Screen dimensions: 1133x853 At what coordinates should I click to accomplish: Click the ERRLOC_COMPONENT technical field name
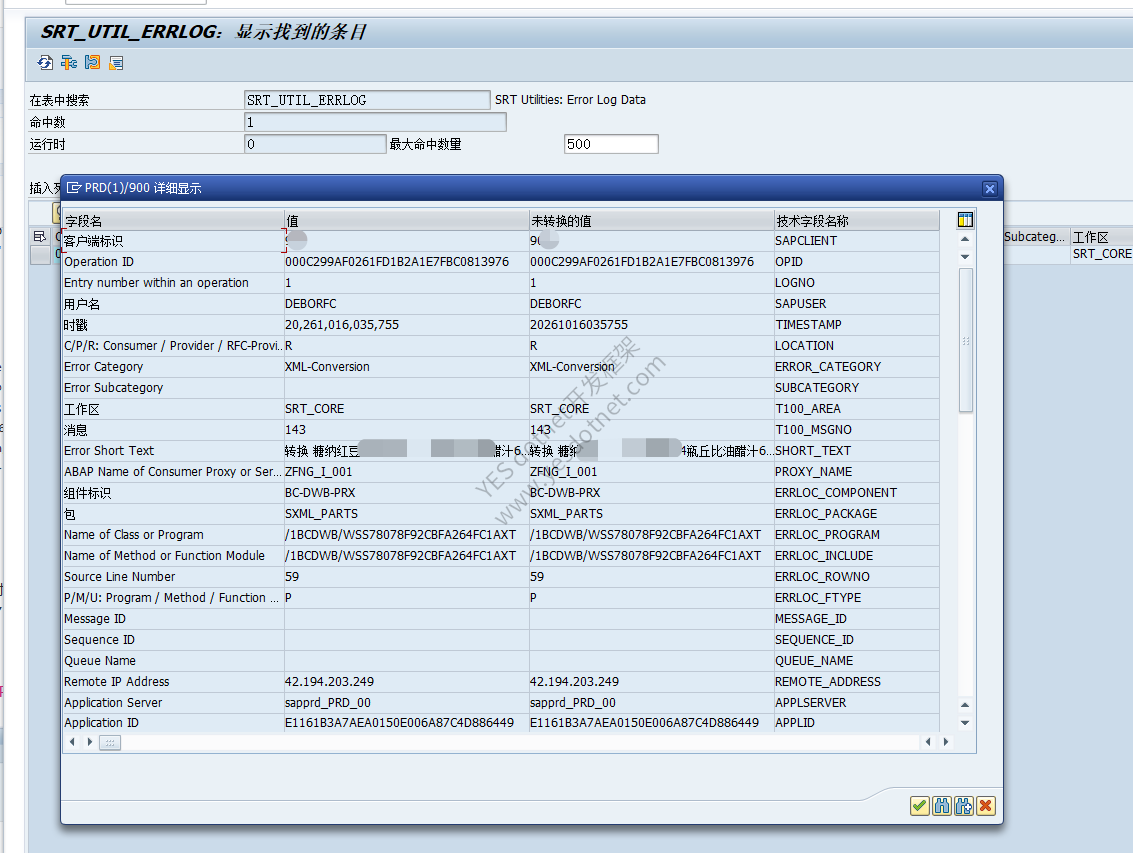coord(836,492)
